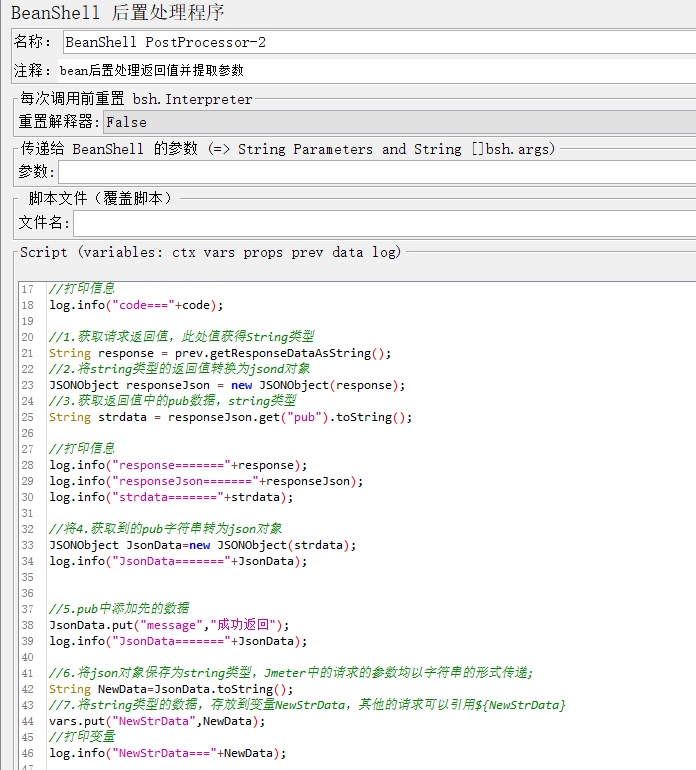The height and width of the screenshot is (770, 696).
Task: Click the comment on line 41 about Jmeter
Action: [x=291, y=673]
